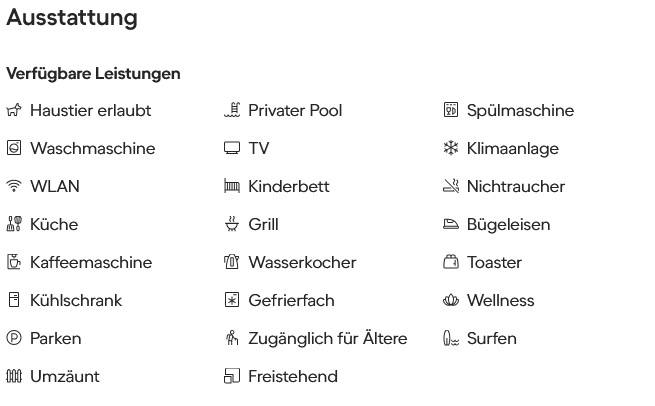Screen dimensions: 655x406
Task: Click the parking P icon for Parken
Action: [x=14, y=338]
